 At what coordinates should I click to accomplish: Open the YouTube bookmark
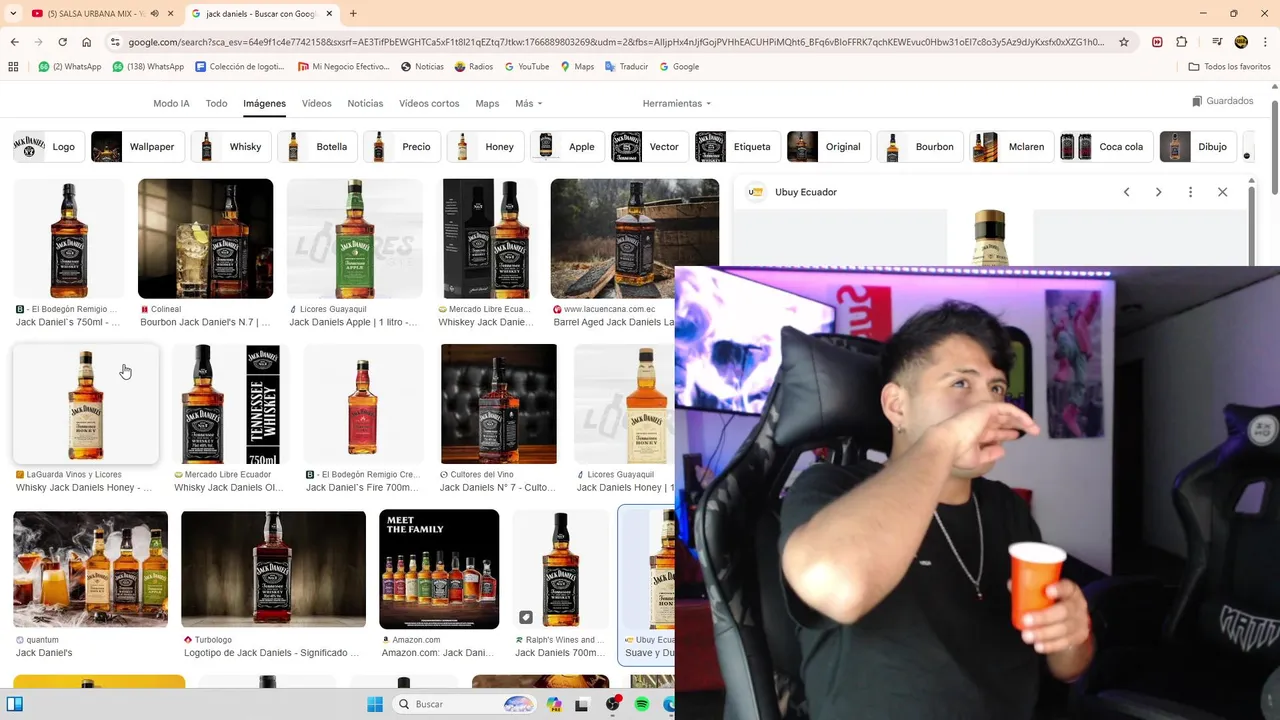527,66
